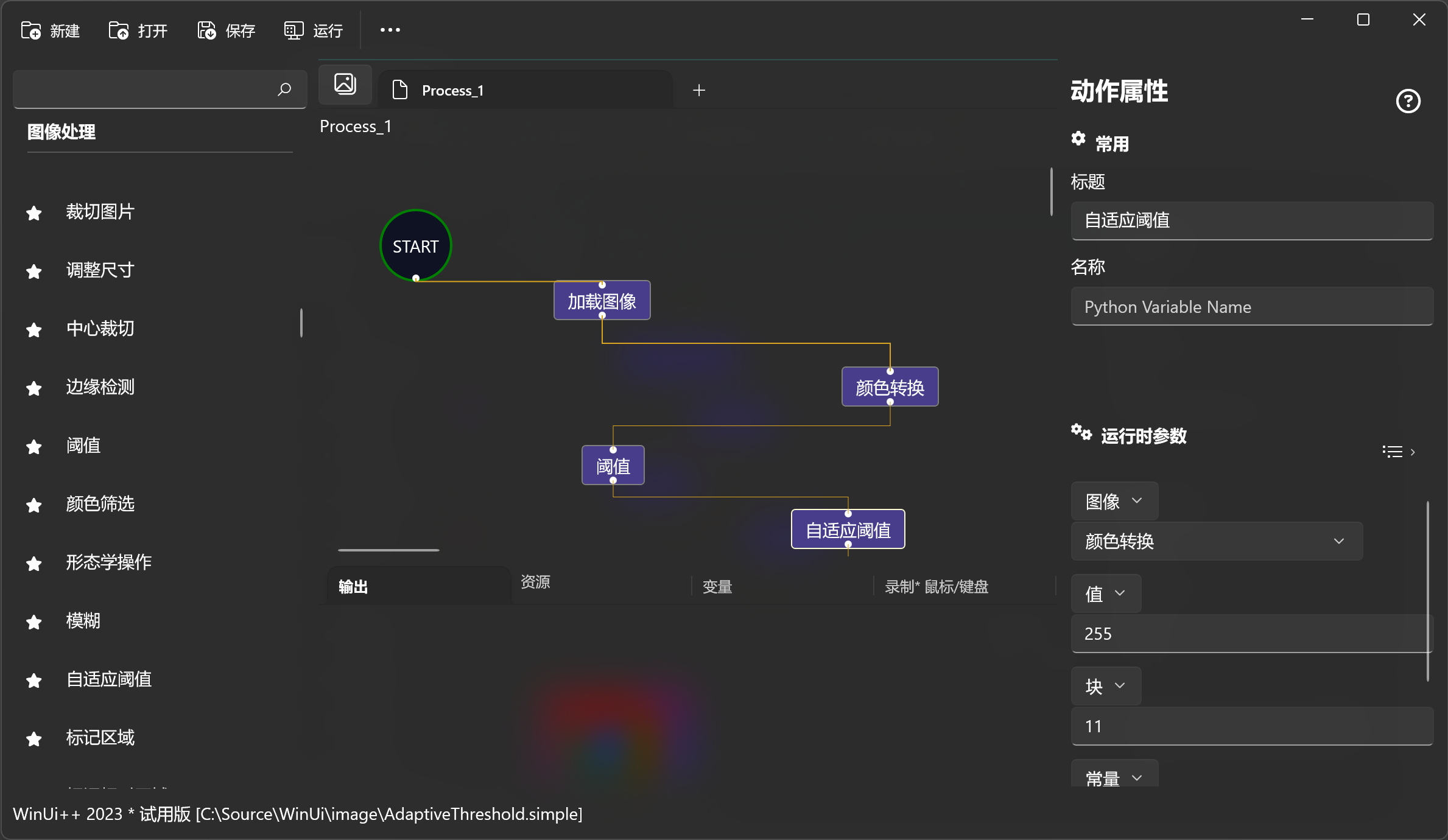Select the 形态学操作 action in the list

click(108, 562)
